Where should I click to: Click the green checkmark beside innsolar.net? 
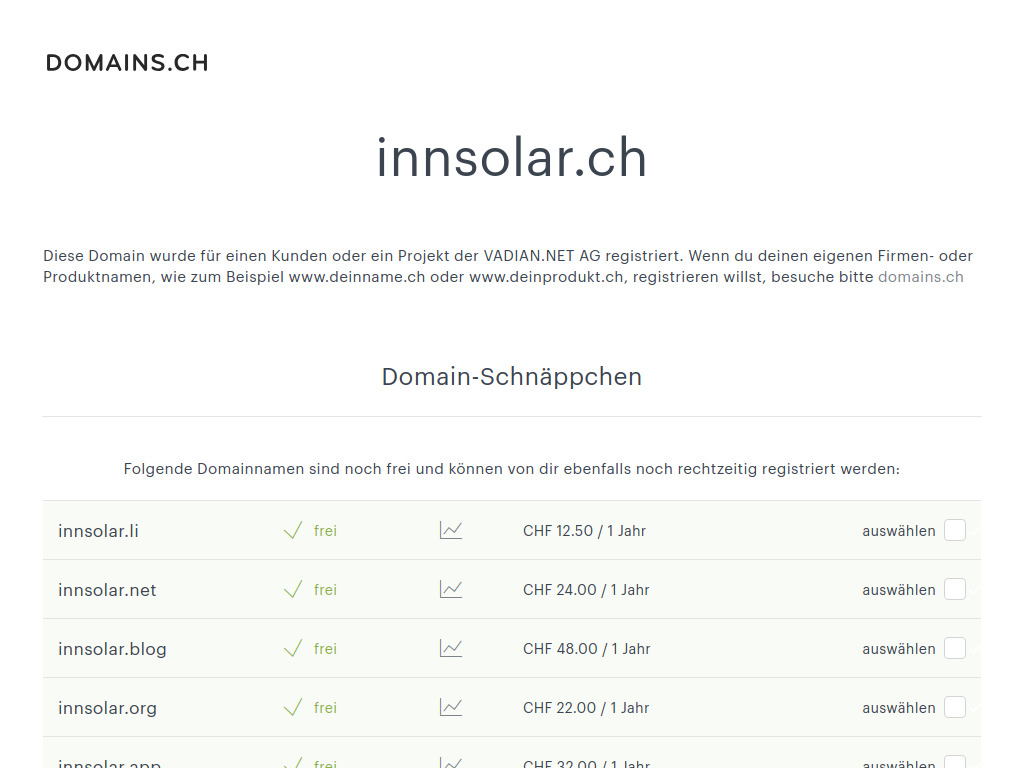coord(292,587)
